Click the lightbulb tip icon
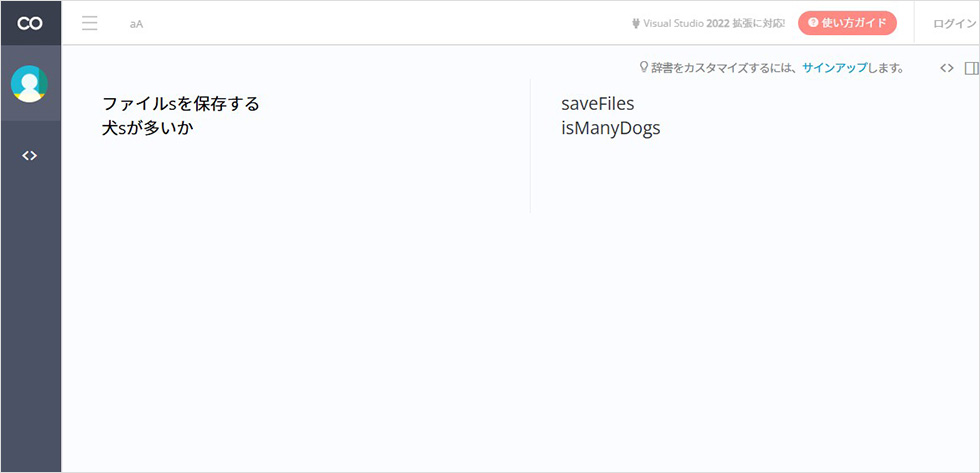Image resolution: width=980 pixels, height=473 pixels. tap(644, 67)
